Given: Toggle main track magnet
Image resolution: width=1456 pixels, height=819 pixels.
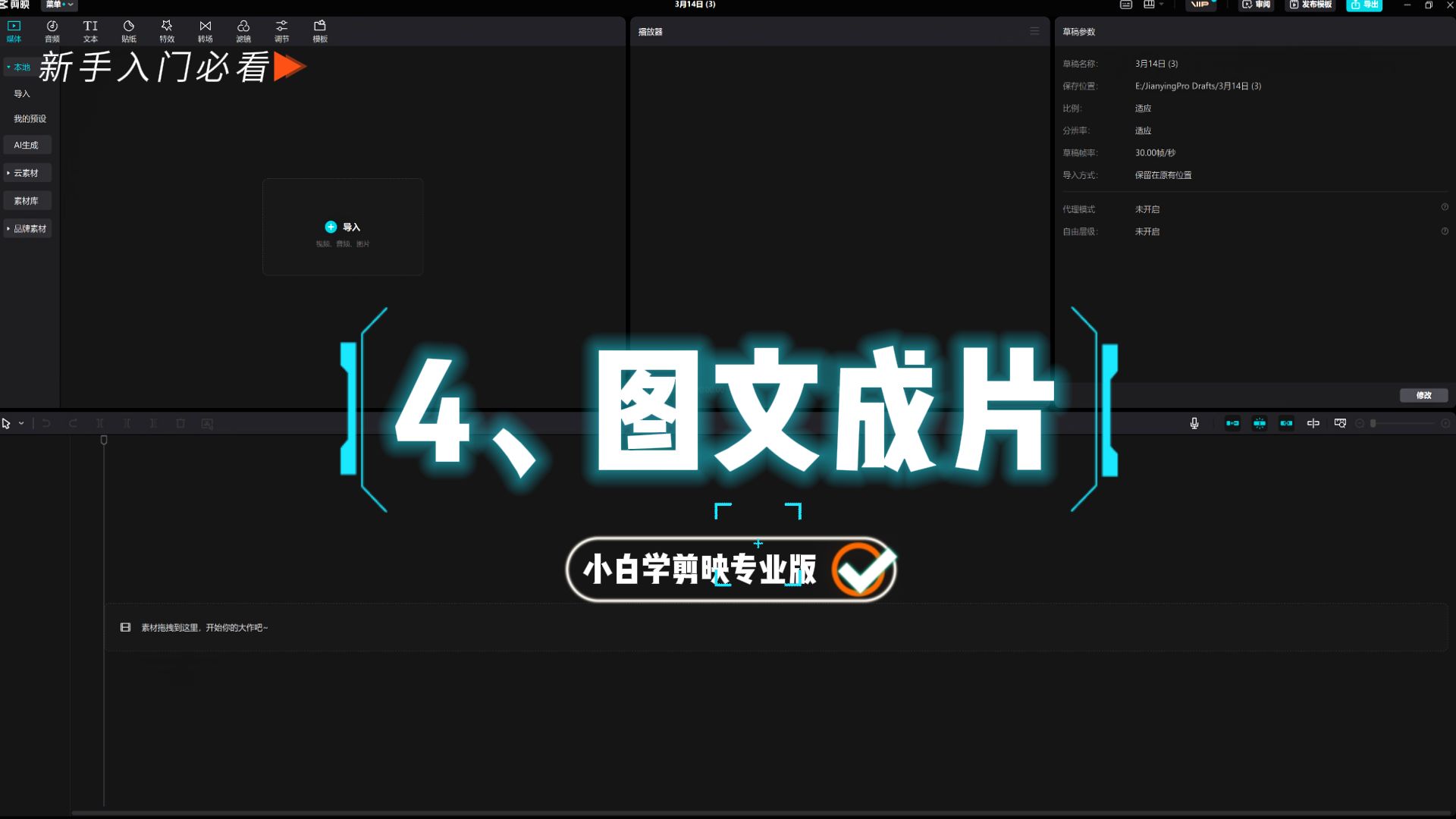Looking at the screenshot, I should tap(1232, 423).
